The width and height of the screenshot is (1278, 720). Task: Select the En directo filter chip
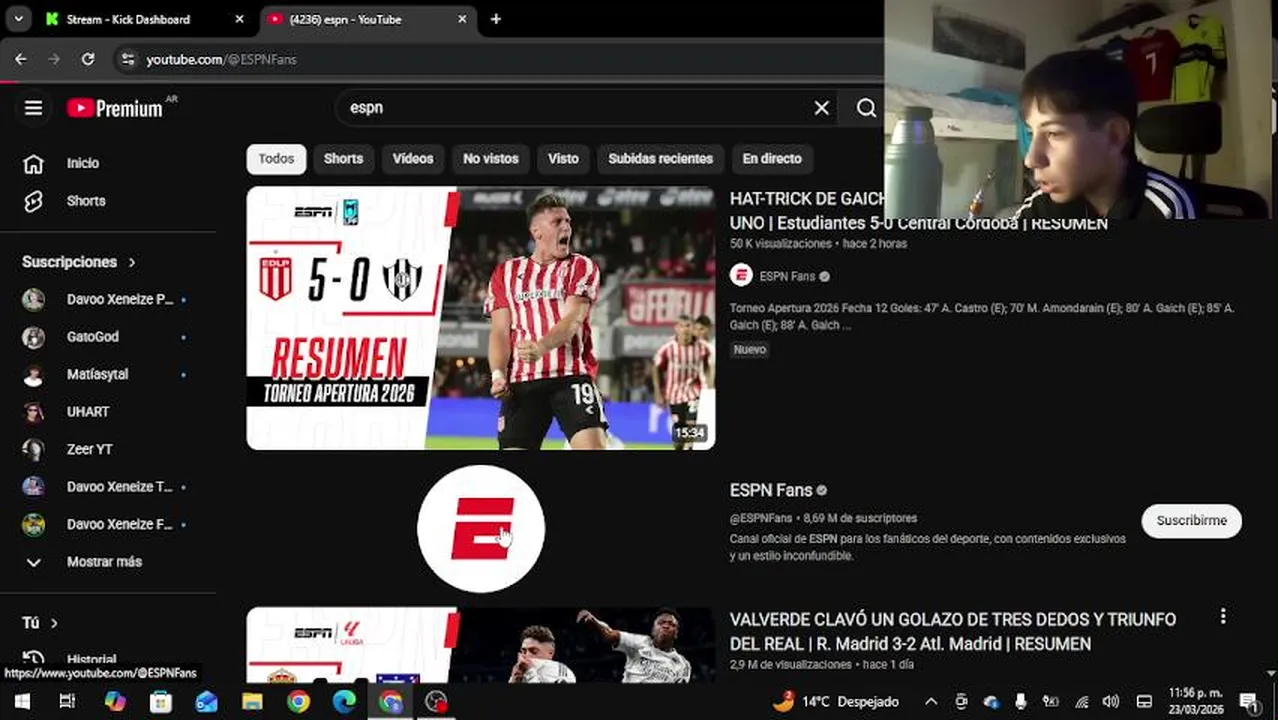tap(772, 159)
